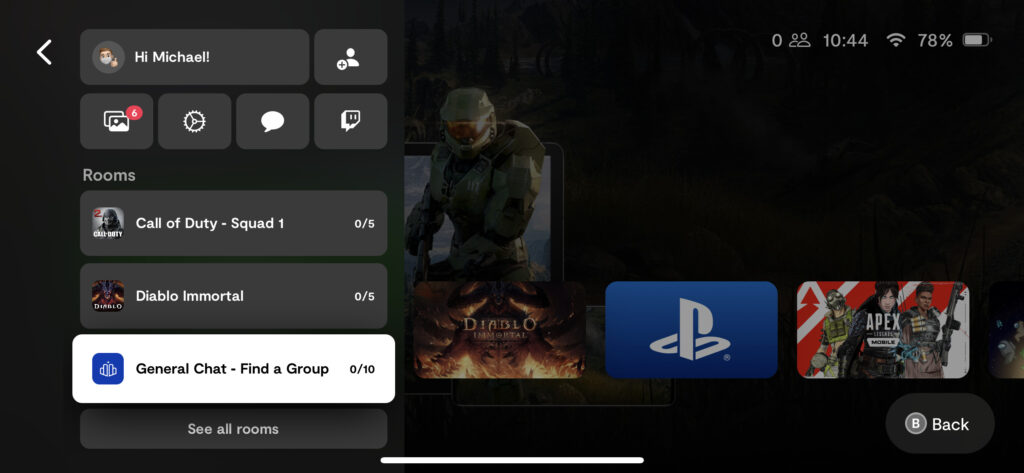
Task: Tap the 0/10 count on General Chat
Action: tap(362, 369)
